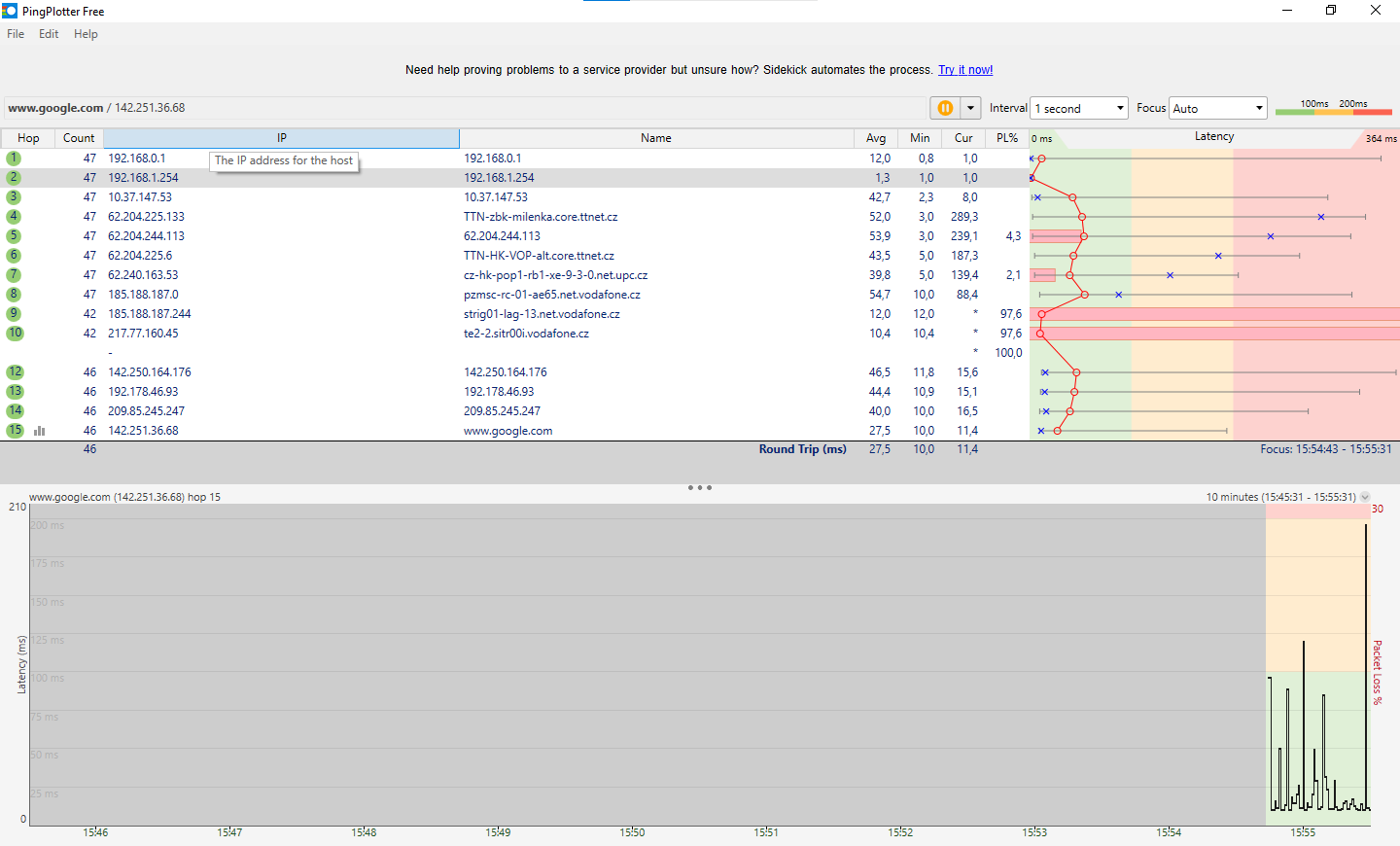This screenshot has width=1400, height=846.
Task: Click the target address field www.google.com / 142.251.36.68
Action: (x=465, y=108)
